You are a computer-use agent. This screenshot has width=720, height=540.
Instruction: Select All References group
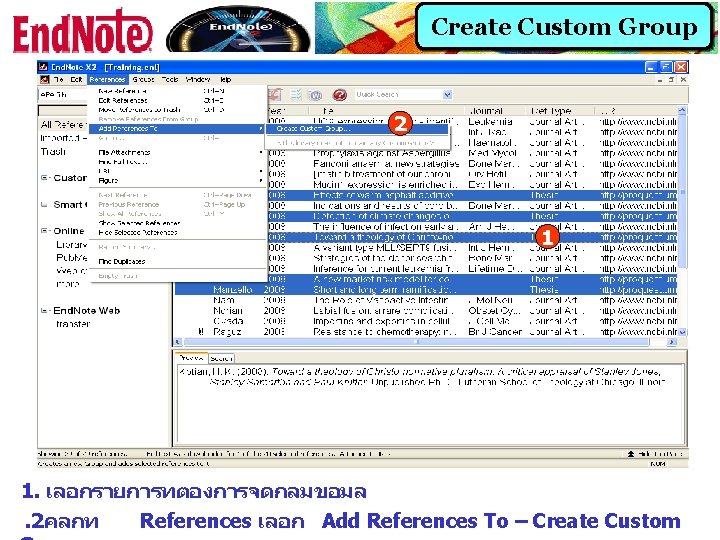pyautogui.click(x=63, y=124)
